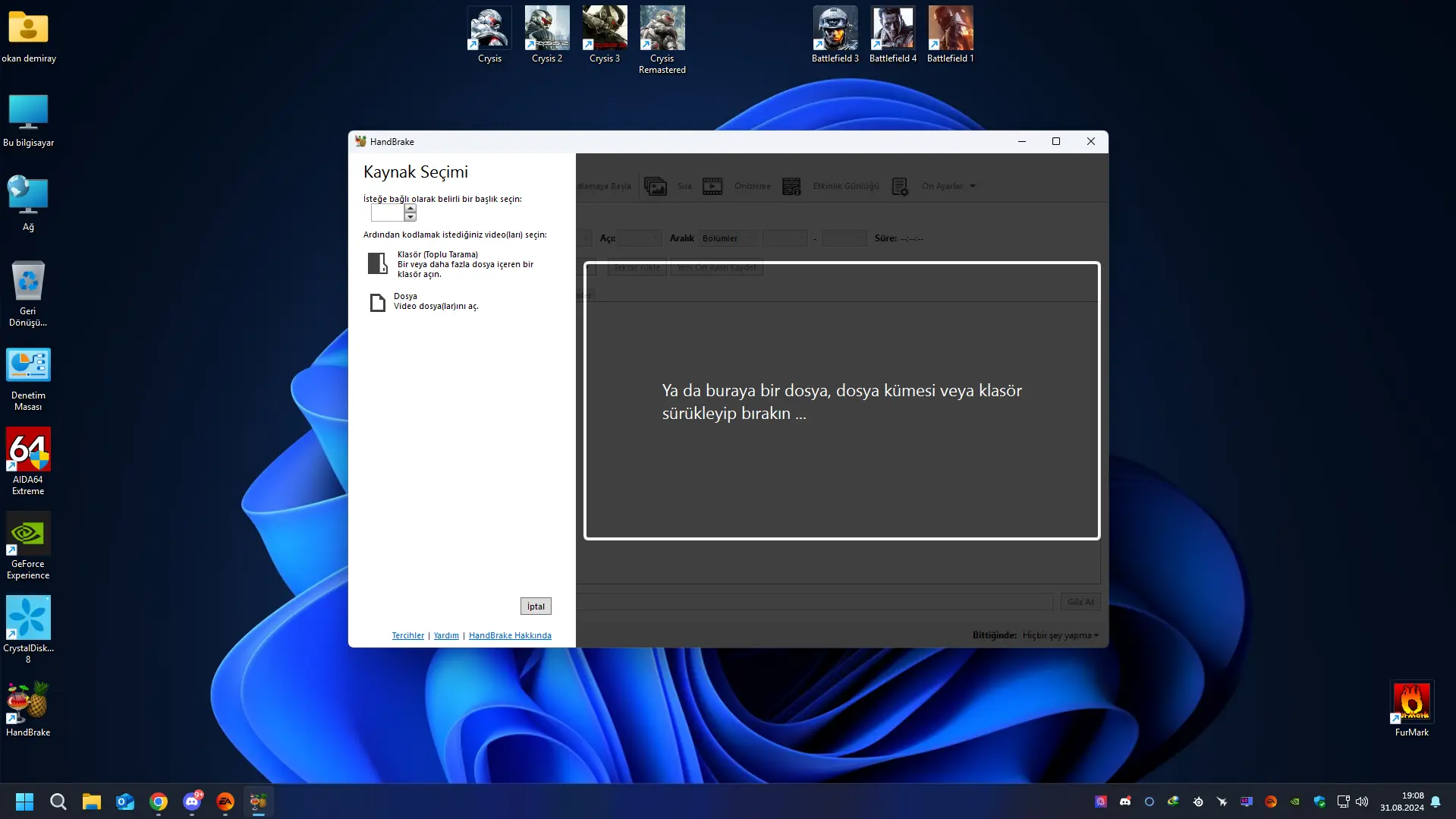Viewport: 1456px width, 819px height.
Task: Decrease the title number with down arrow
Action: [410, 217]
